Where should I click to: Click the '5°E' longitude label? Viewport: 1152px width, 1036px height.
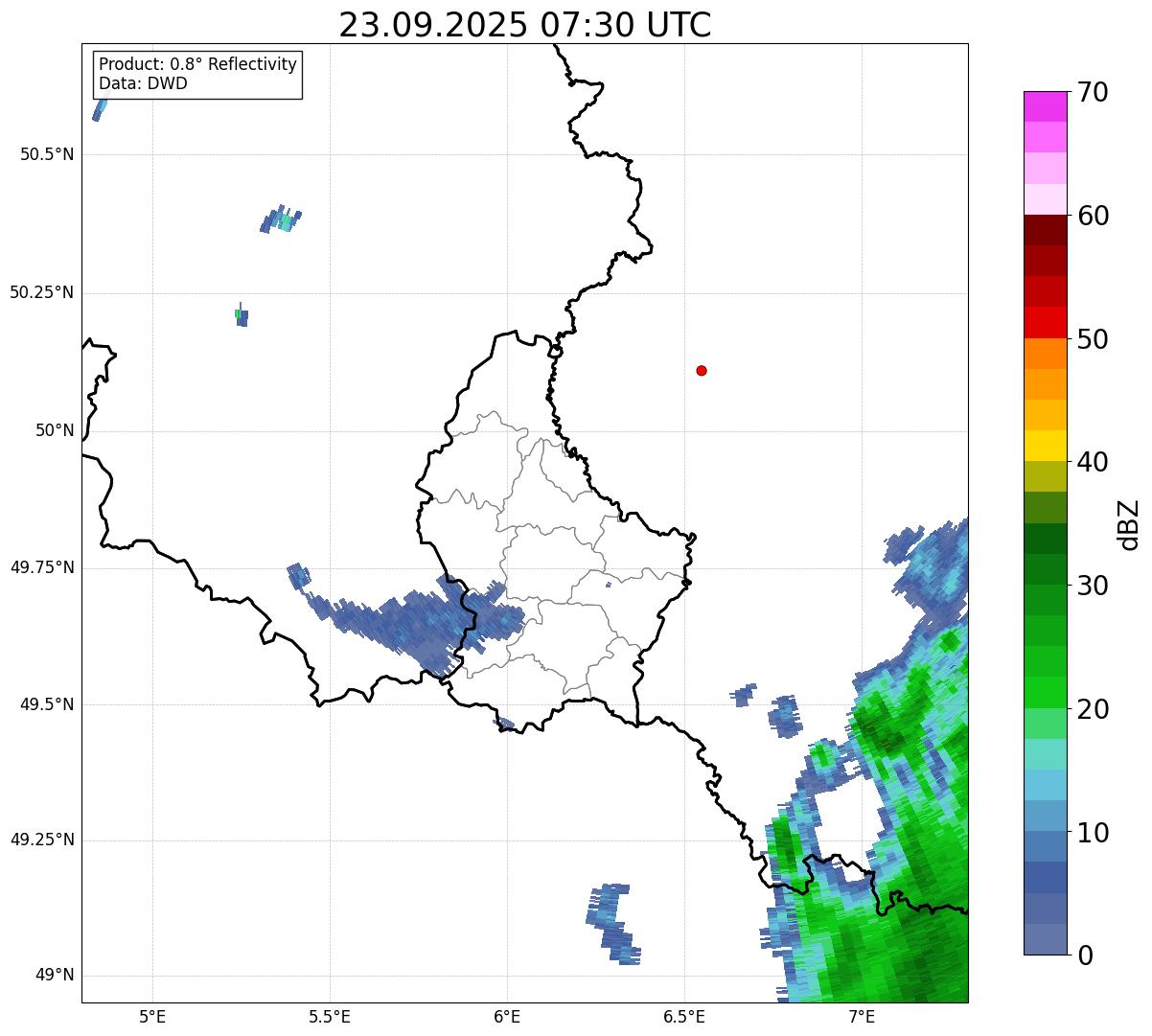pos(152,1016)
